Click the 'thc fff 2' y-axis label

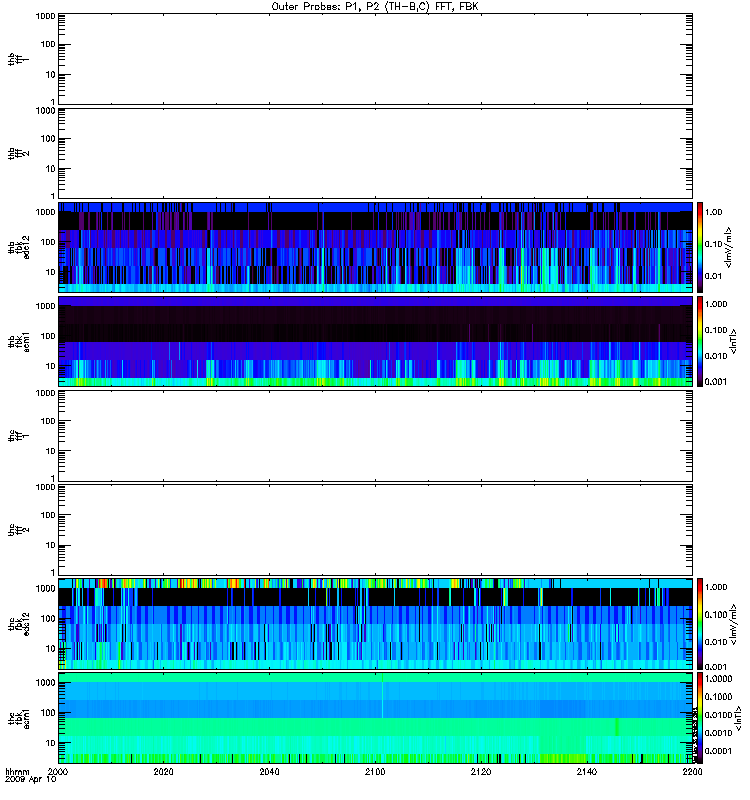19,530
